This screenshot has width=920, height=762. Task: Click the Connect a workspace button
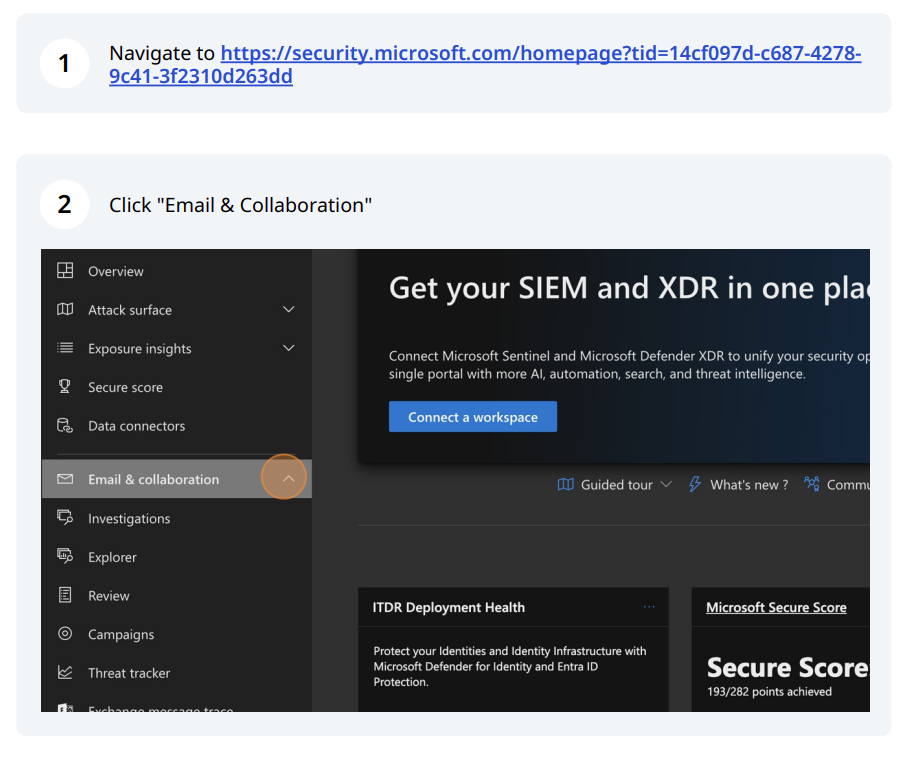click(473, 417)
